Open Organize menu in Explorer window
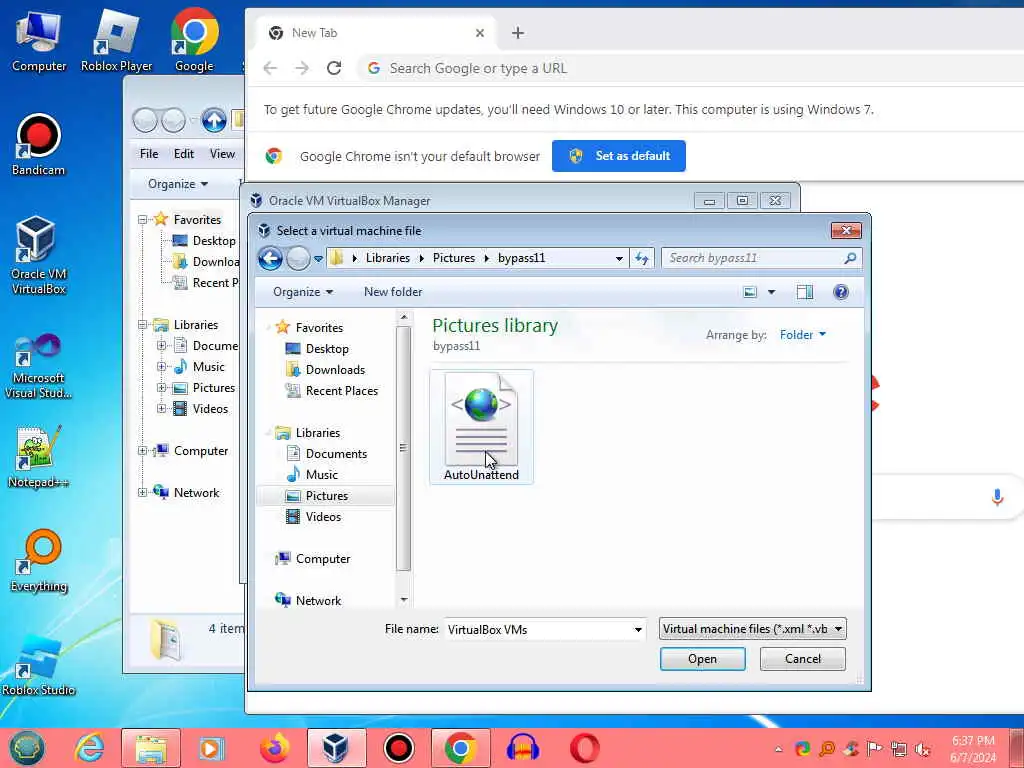 (178, 184)
